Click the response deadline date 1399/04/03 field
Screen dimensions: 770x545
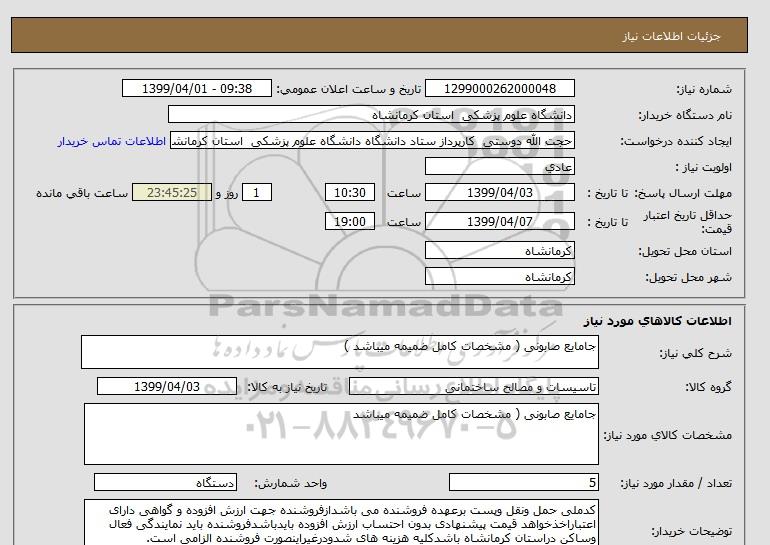[499, 192]
